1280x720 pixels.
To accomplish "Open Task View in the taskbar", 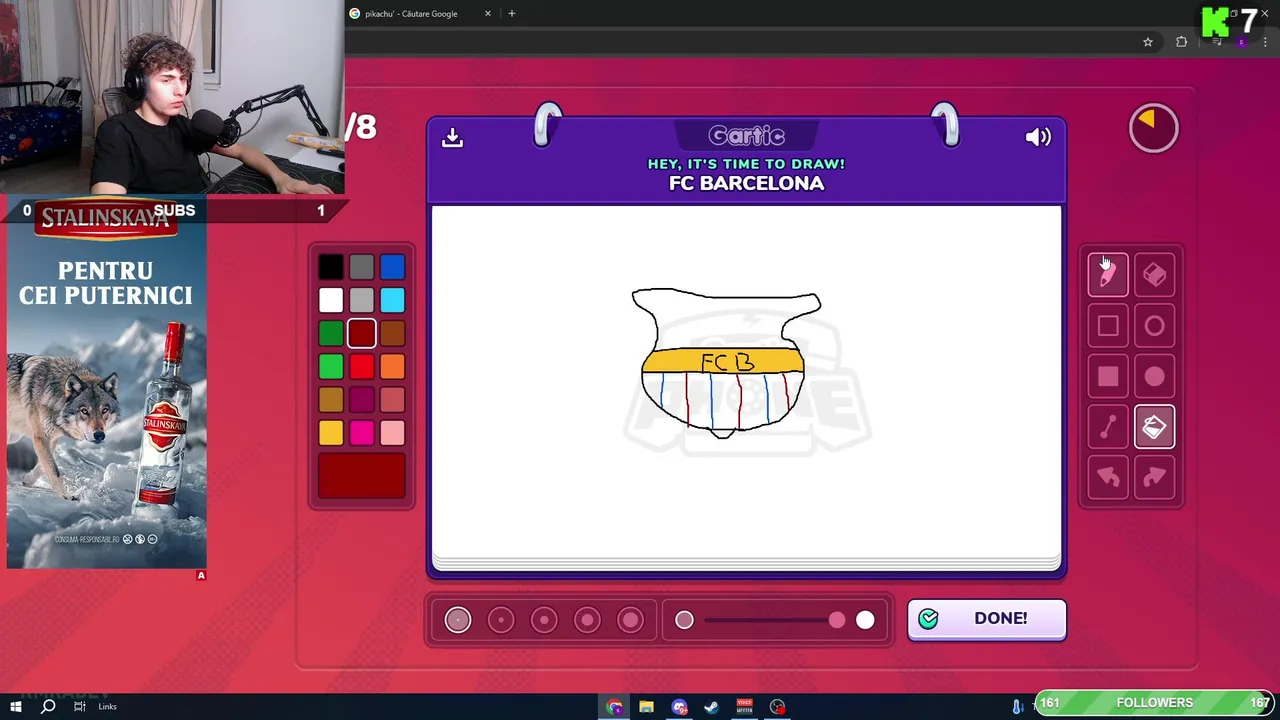I will pos(80,706).
